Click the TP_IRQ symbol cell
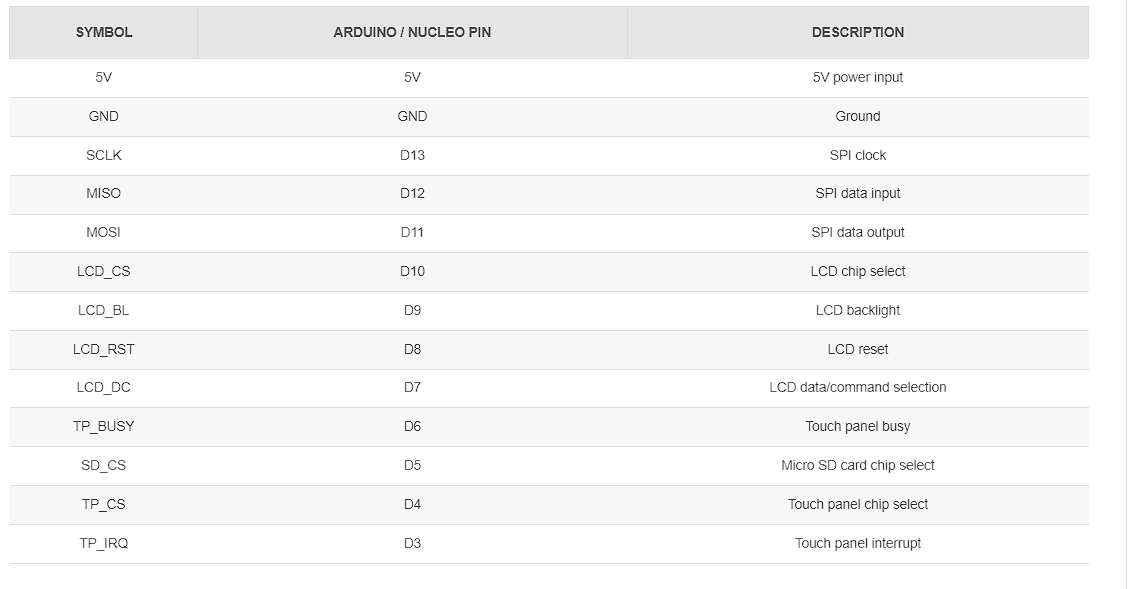The height and width of the screenshot is (589, 1131). click(x=104, y=543)
